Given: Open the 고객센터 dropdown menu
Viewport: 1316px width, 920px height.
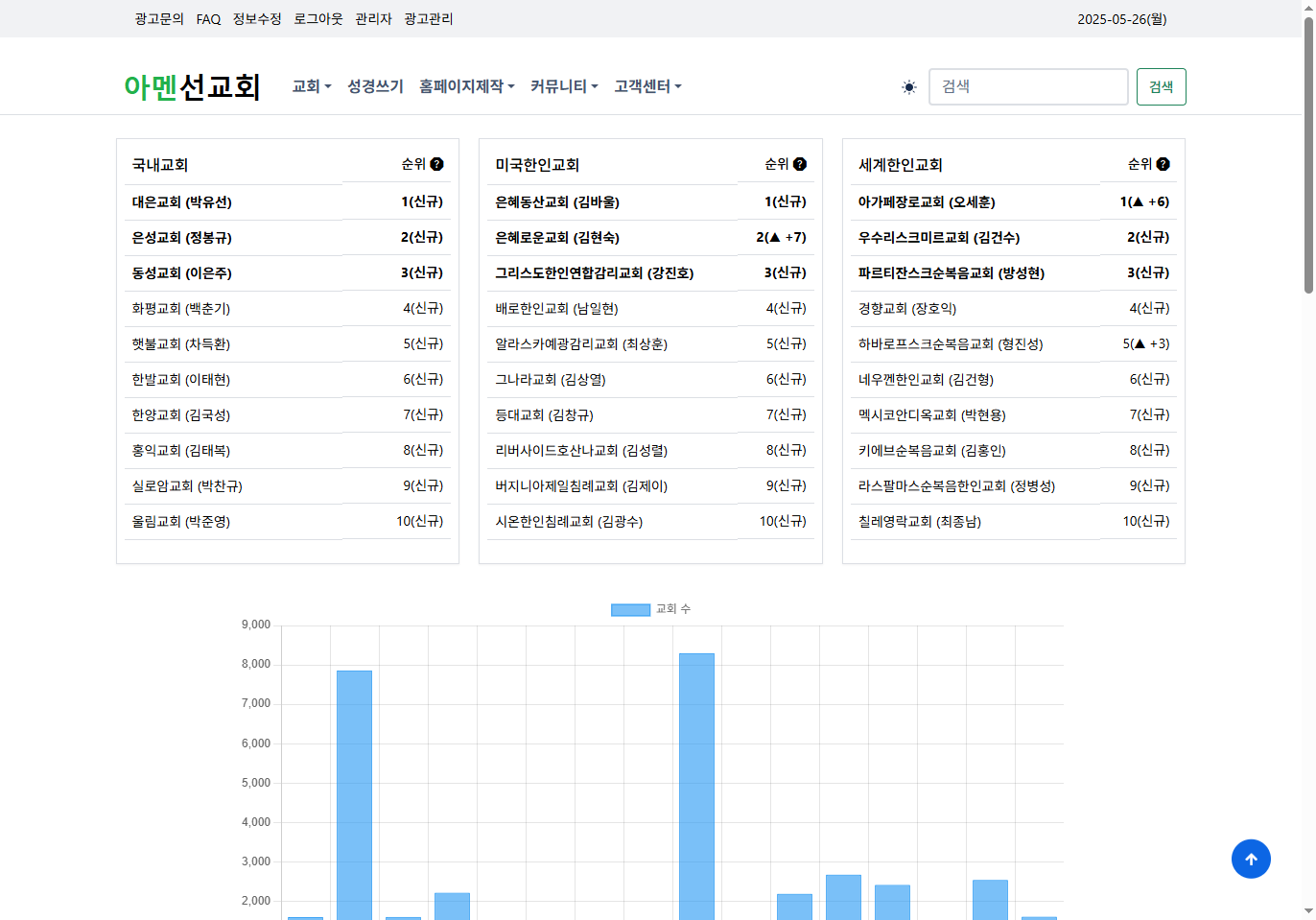Looking at the screenshot, I should pyautogui.click(x=647, y=86).
